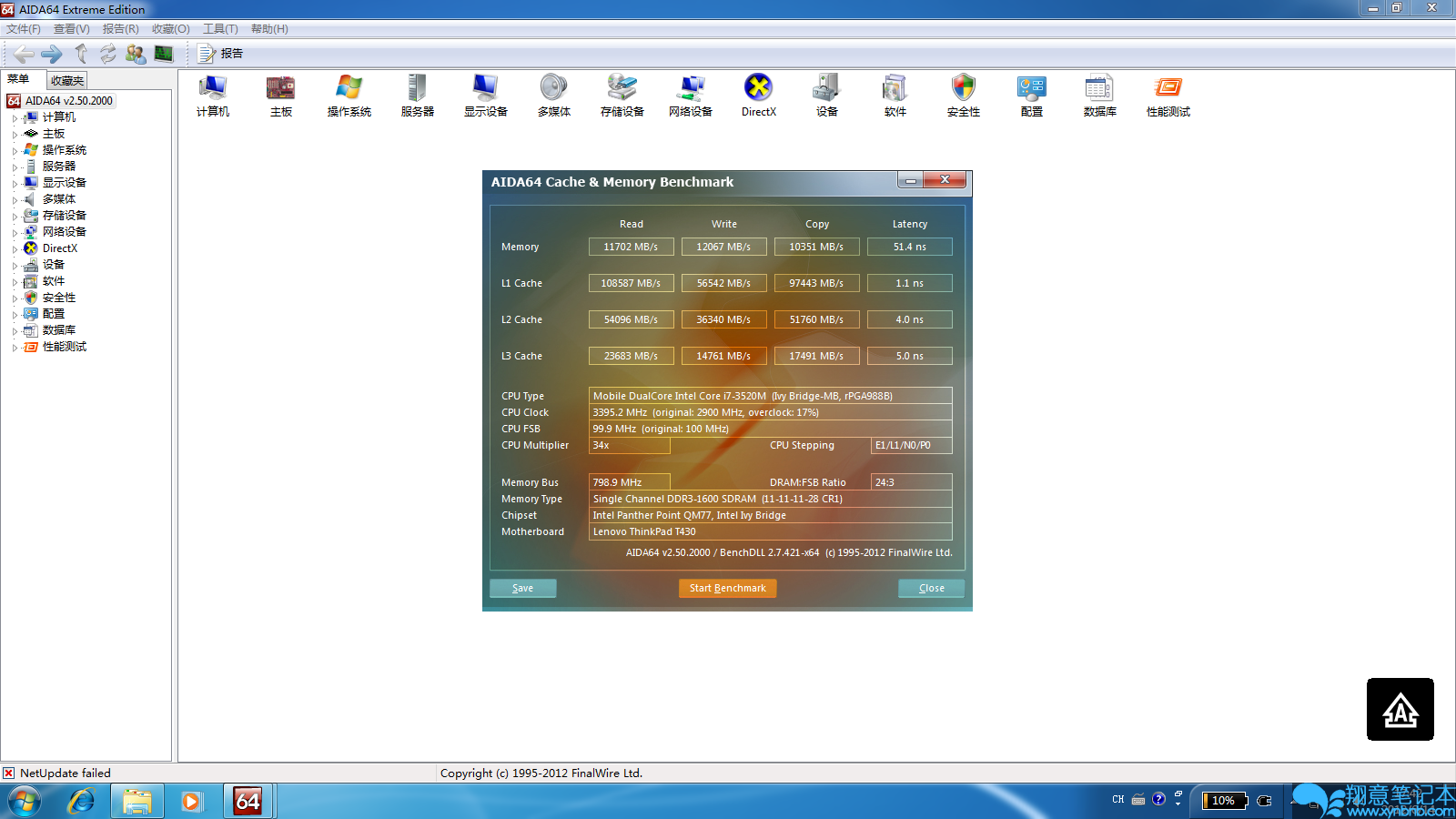The height and width of the screenshot is (819, 1456).
Task: Select DirectX in the tree
Action: (60, 248)
